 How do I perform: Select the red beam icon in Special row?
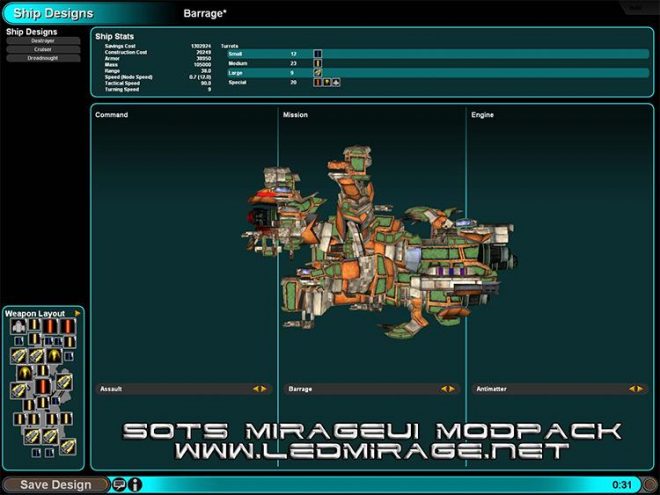[318, 82]
